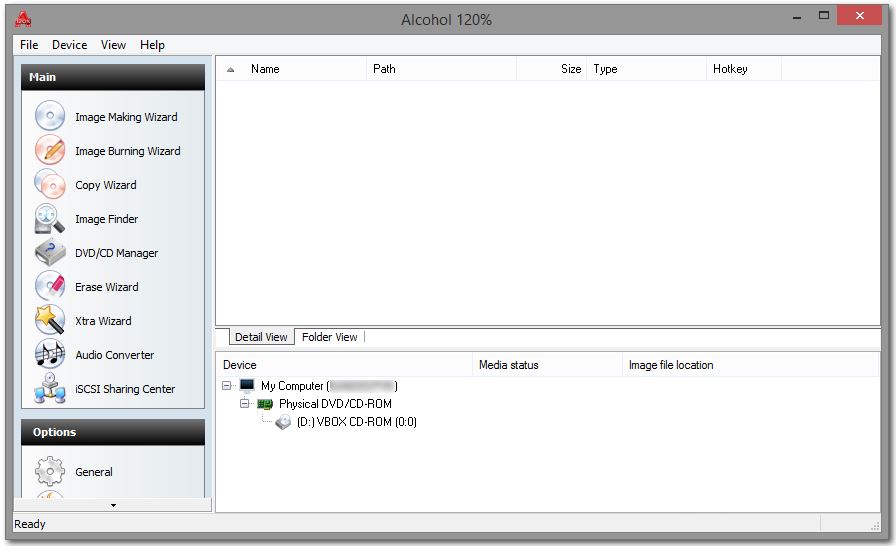The width and height of the screenshot is (896, 546).
Task: Open General options label
Action: tap(94, 472)
